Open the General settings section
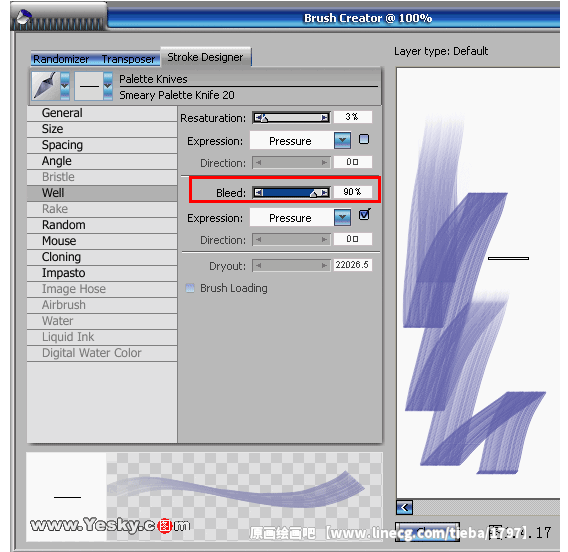The image size is (568, 552). click(102, 113)
